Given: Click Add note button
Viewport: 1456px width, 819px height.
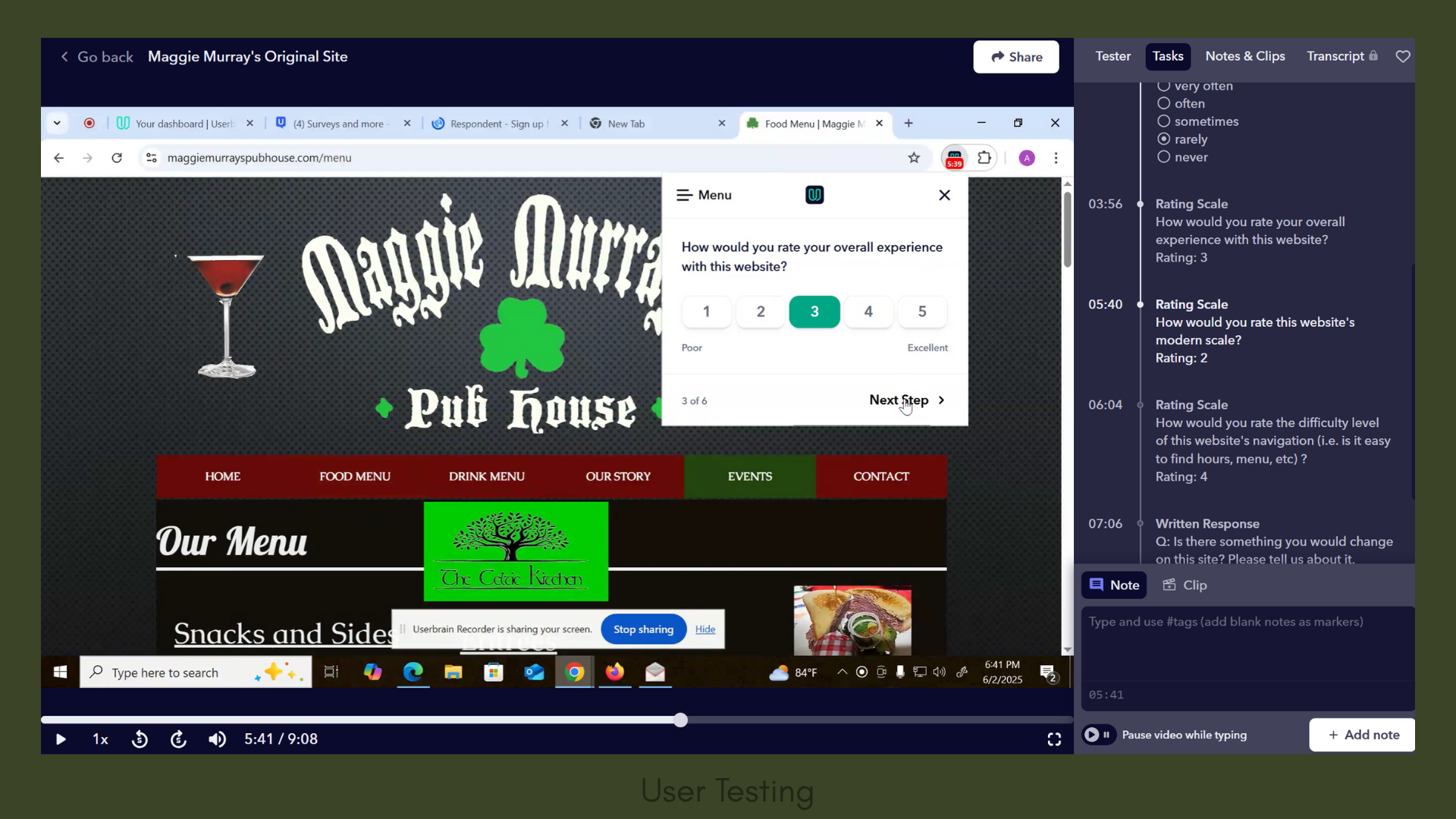Looking at the screenshot, I should click(x=1362, y=735).
